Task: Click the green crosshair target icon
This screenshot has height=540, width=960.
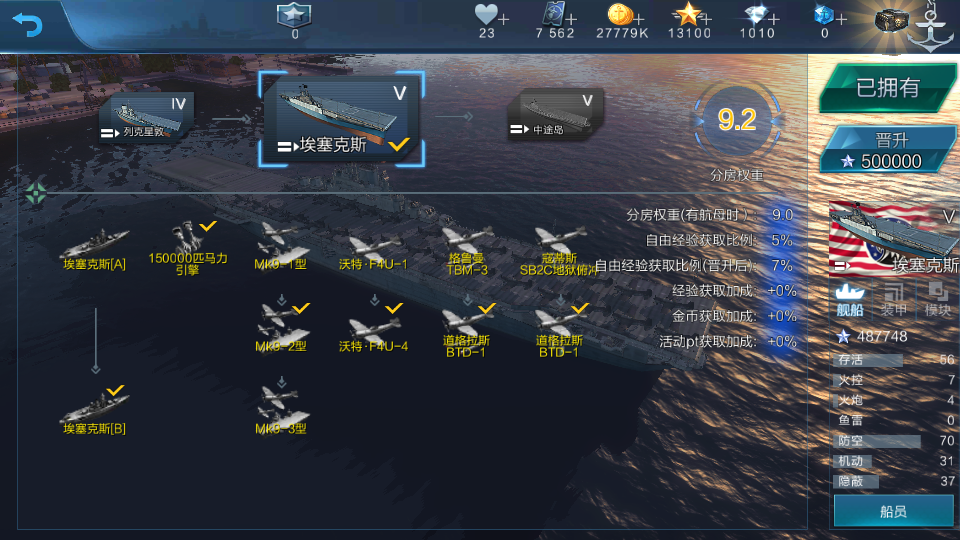Action: 36,193
